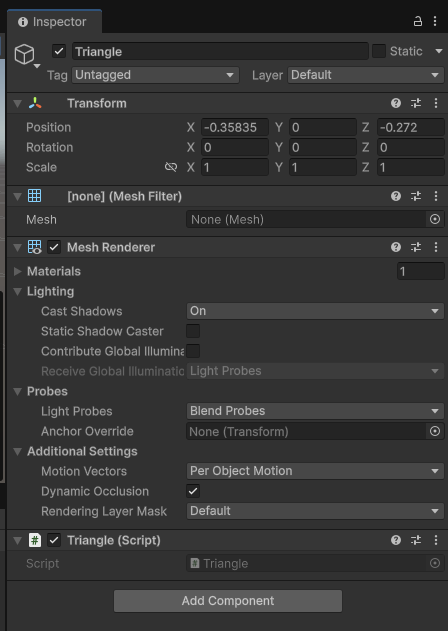The height and width of the screenshot is (631, 448).
Task: Click the Position Y field
Action: click(x=323, y=128)
